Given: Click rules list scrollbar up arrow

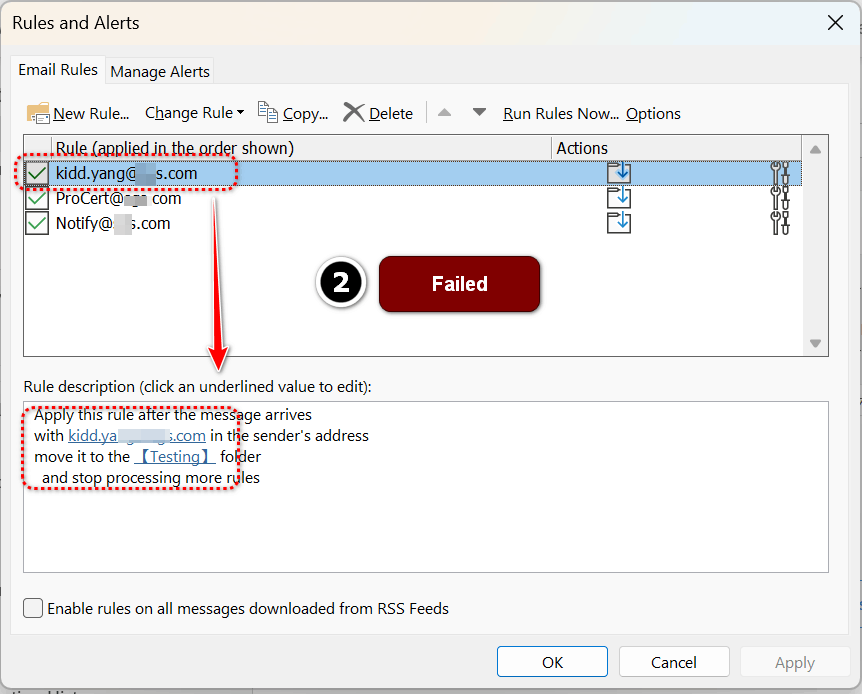Looking at the screenshot, I should [815, 149].
